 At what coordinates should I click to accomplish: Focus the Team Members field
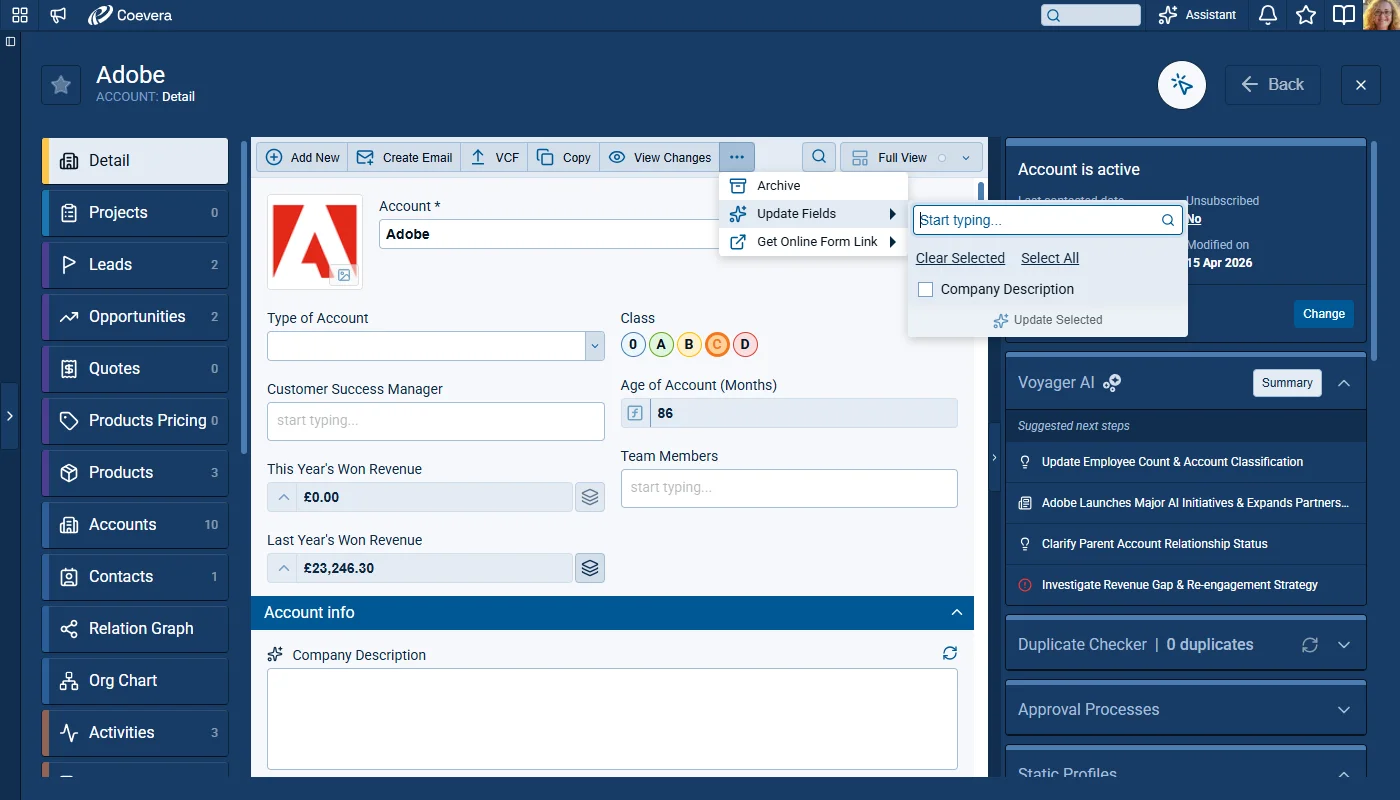coord(789,488)
